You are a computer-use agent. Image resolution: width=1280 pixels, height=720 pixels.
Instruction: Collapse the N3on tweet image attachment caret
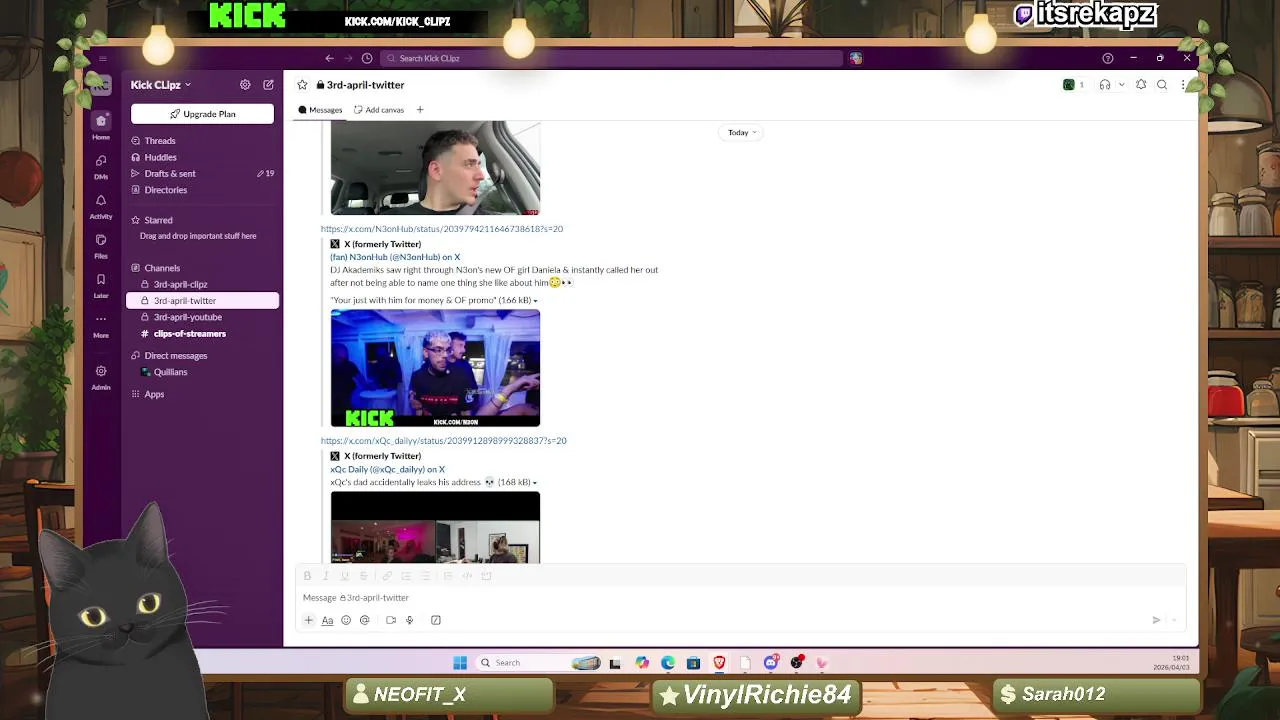click(x=535, y=301)
